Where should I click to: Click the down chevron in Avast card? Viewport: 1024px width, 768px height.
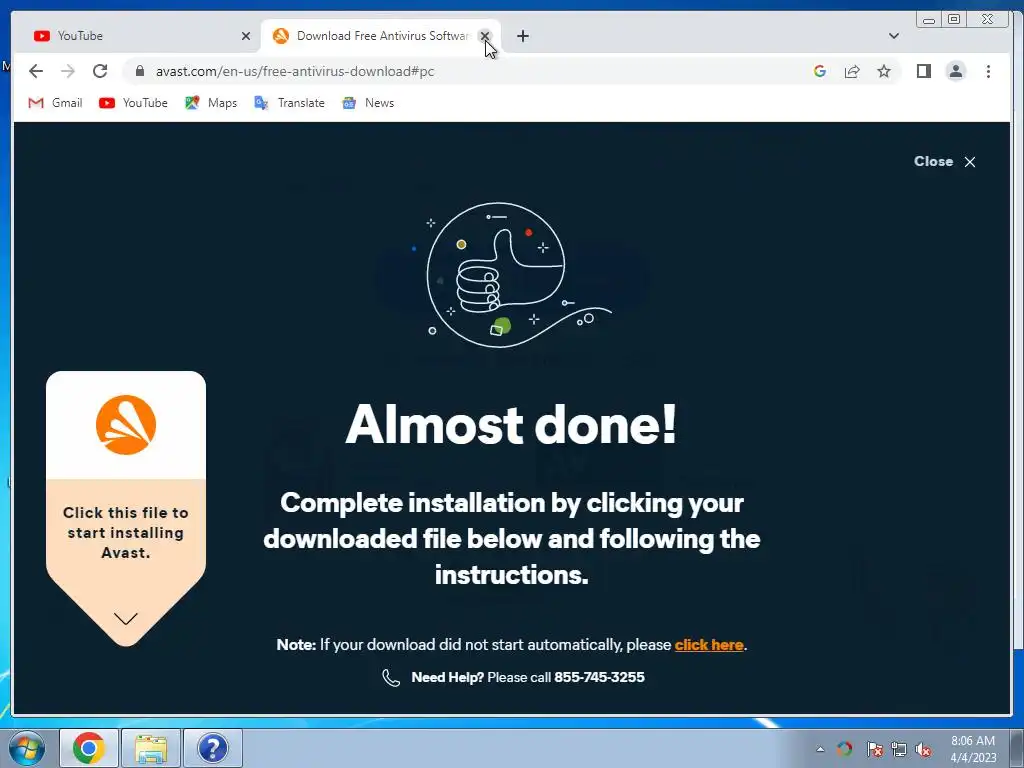[x=125, y=618]
